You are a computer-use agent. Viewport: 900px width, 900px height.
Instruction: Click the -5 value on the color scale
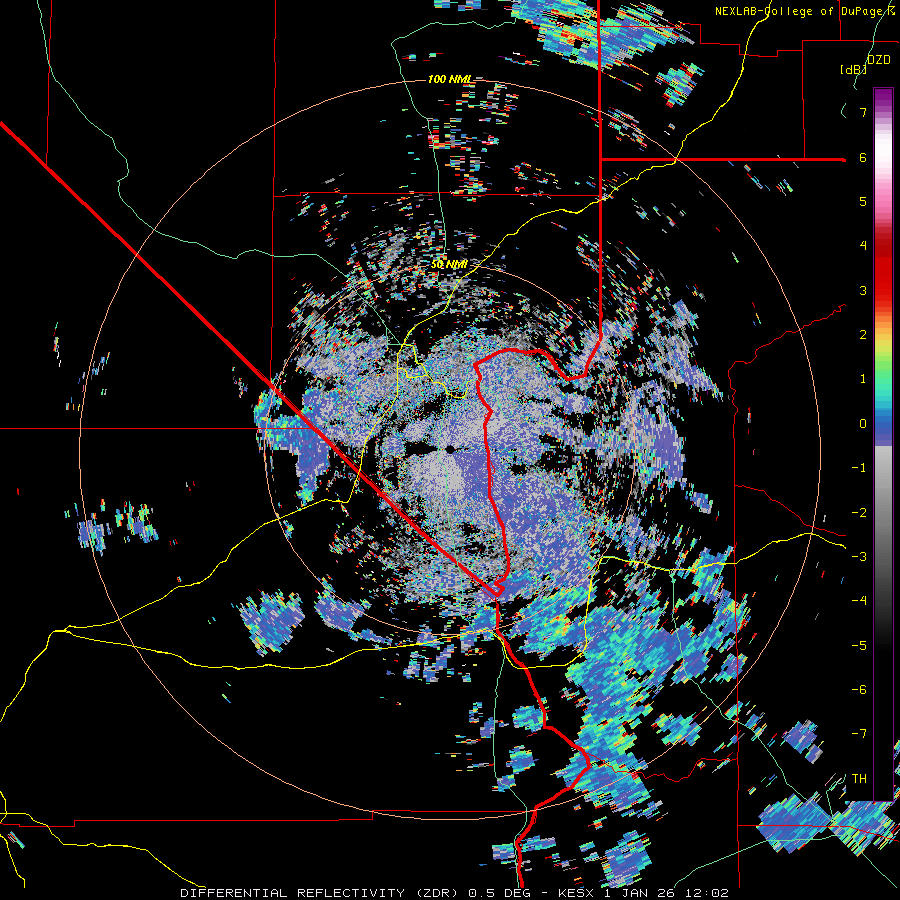[x=859, y=645]
